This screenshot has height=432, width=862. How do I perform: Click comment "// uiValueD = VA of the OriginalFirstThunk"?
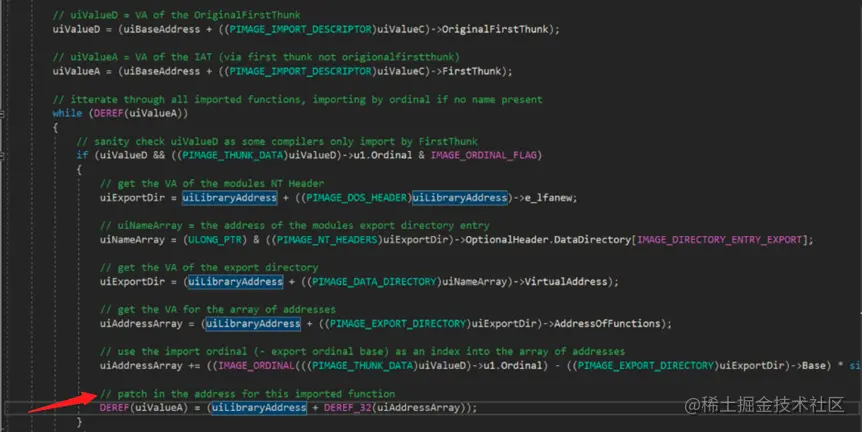(x=176, y=15)
